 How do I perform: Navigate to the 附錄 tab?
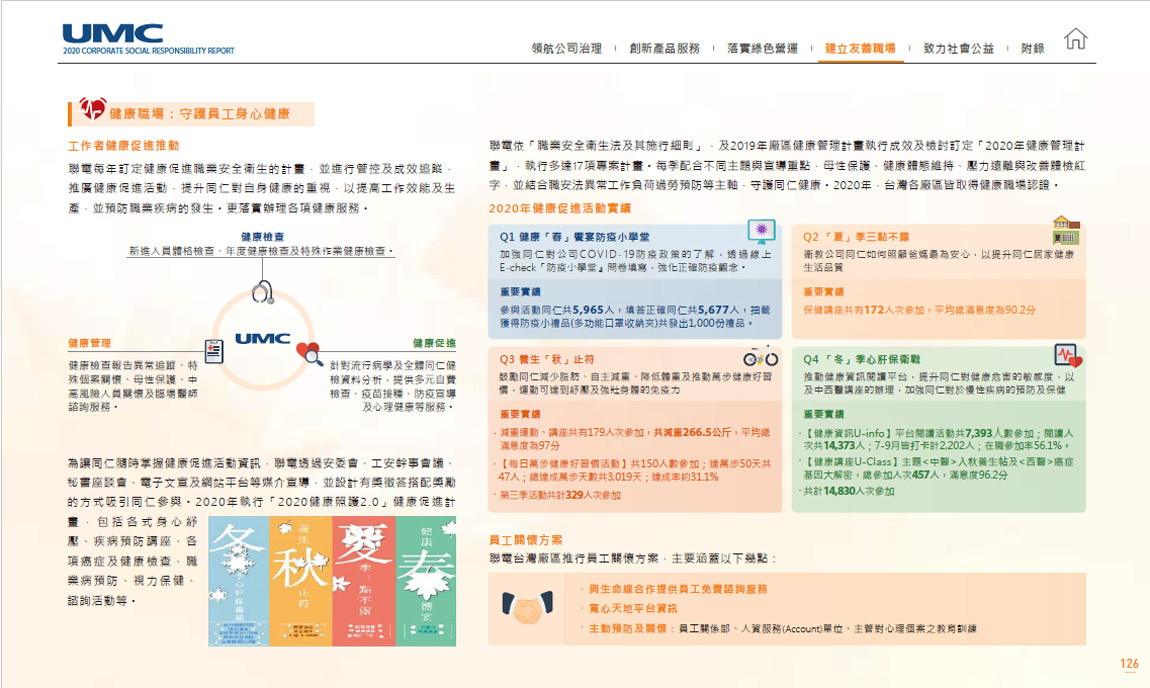click(x=1033, y=48)
